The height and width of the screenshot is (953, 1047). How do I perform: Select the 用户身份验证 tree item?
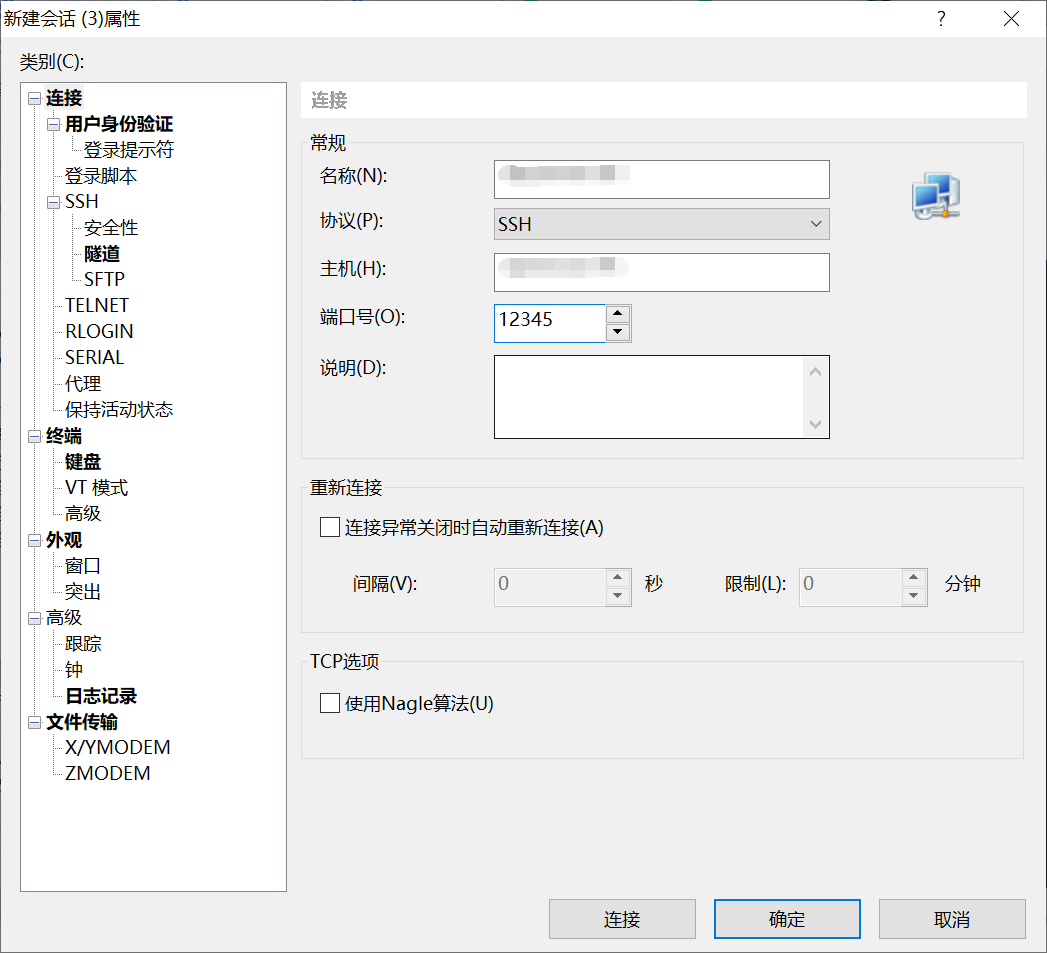[119, 124]
